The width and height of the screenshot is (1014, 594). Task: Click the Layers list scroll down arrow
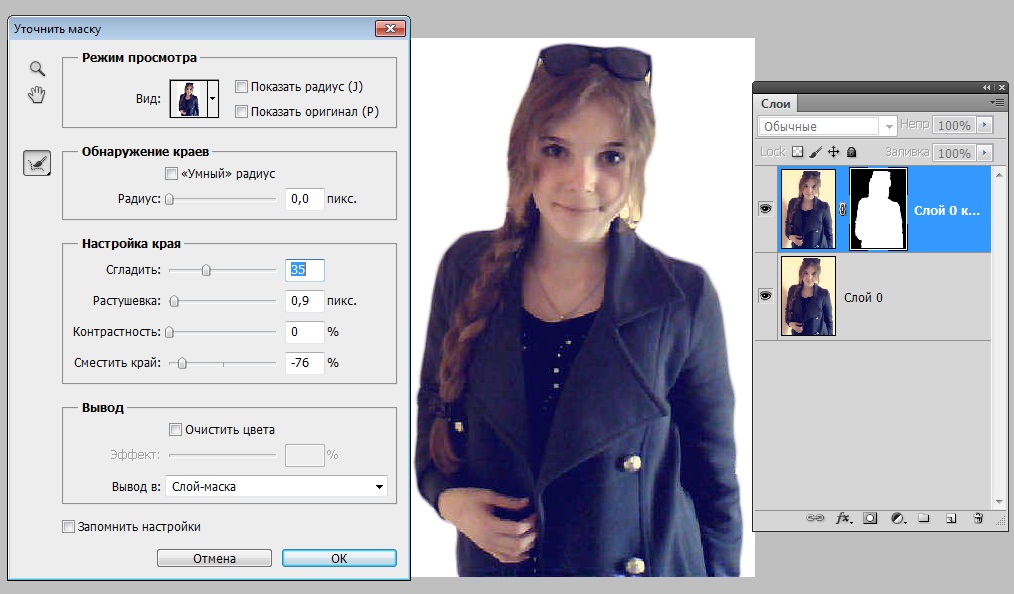(999, 502)
